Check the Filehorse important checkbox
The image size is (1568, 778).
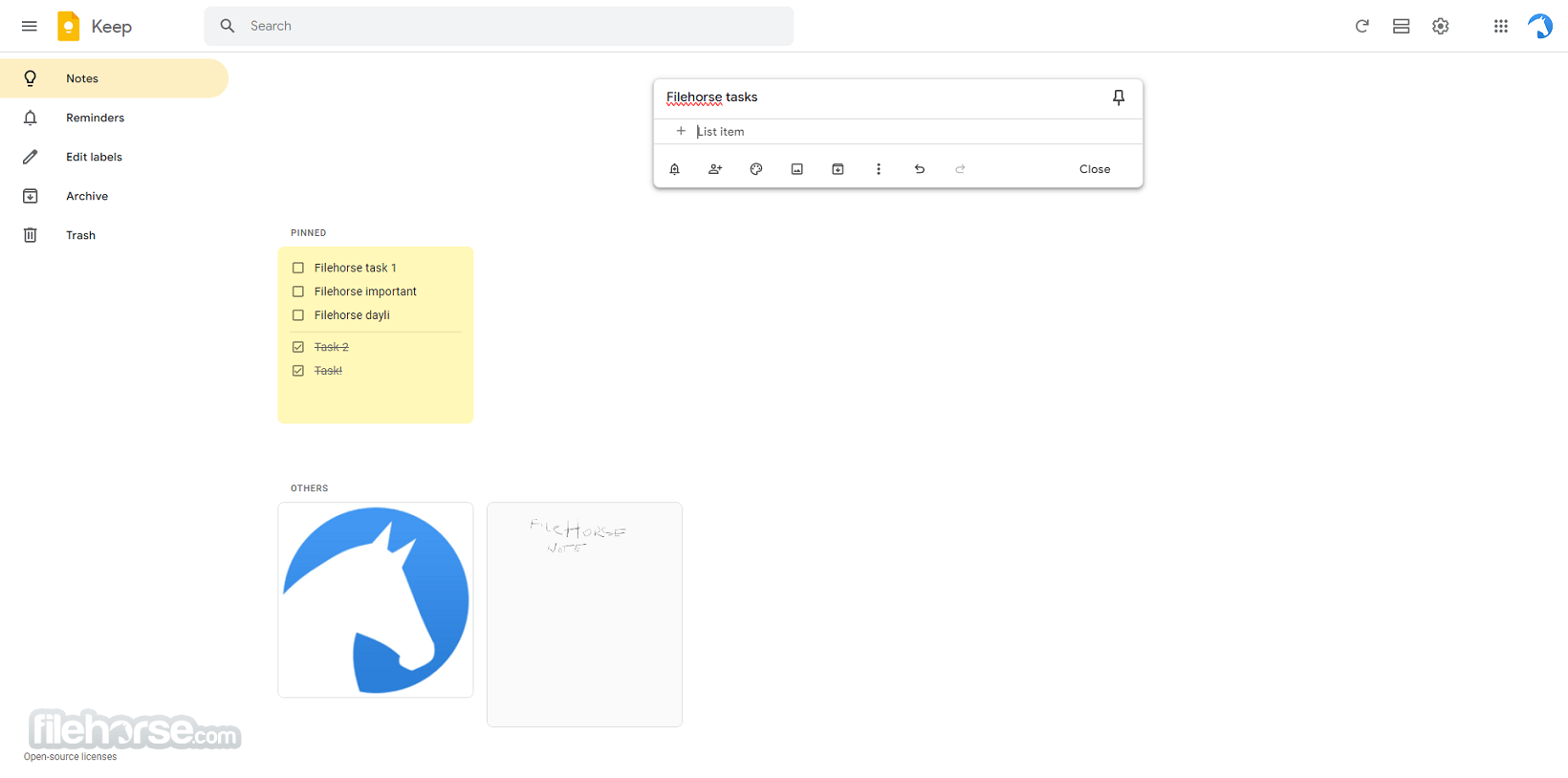pyautogui.click(x=298, y=292)
